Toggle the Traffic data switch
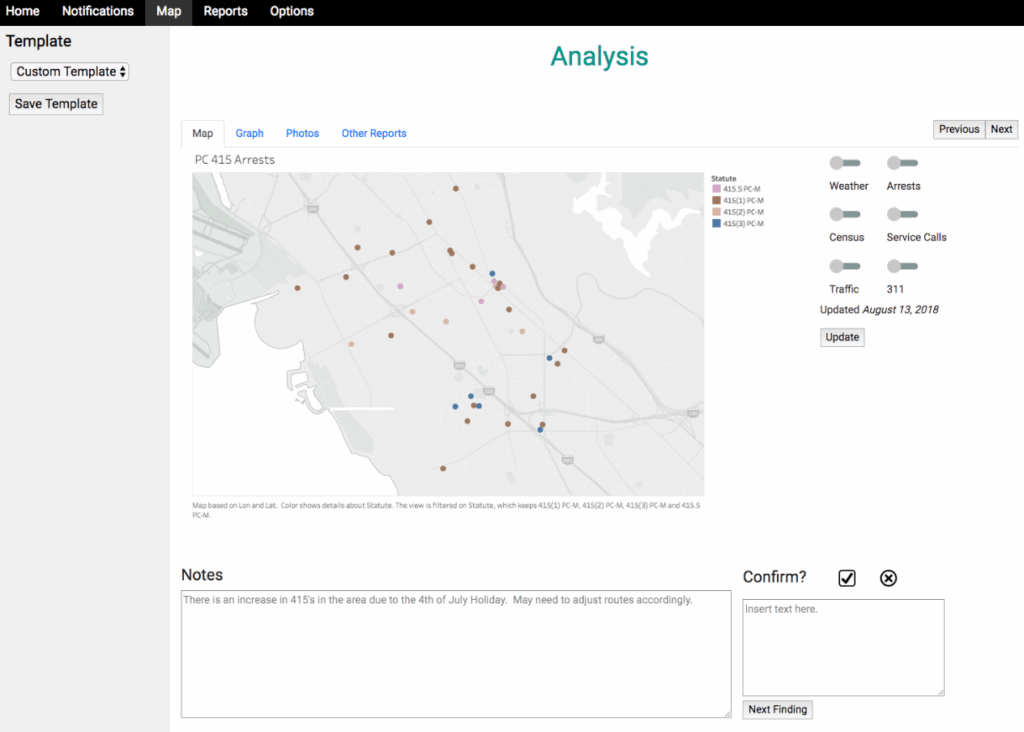1024x732 pixels. click(845, 266)
